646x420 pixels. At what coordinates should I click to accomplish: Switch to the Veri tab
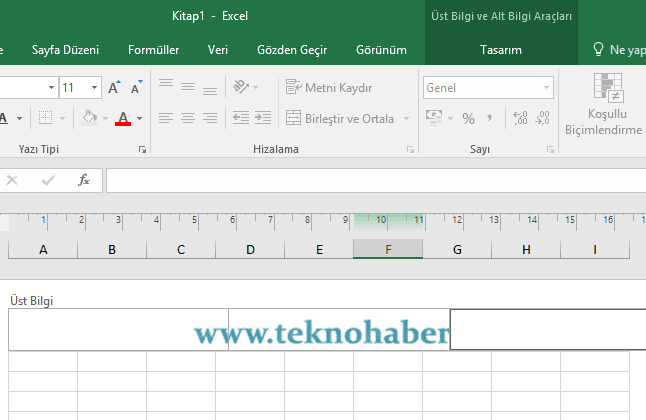coord(218,50)
